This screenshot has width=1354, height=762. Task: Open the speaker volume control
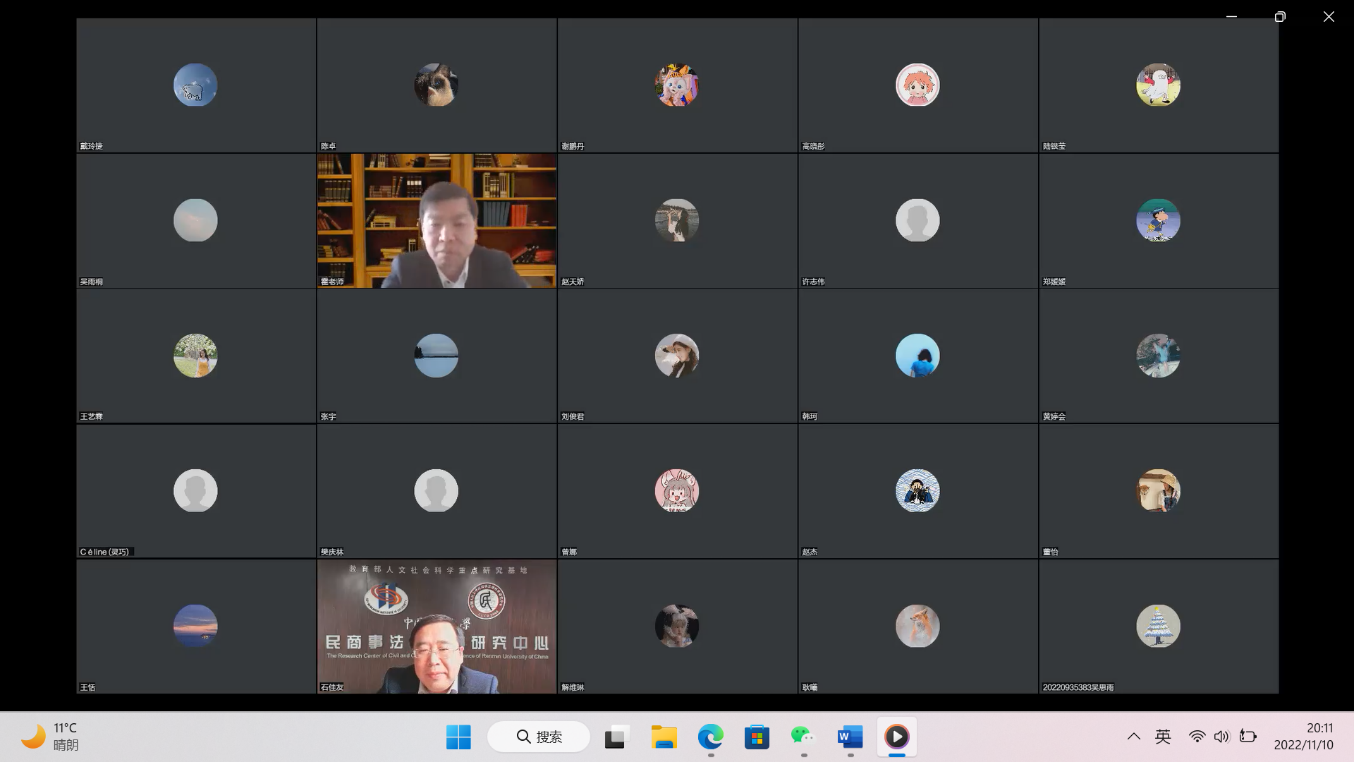[1221, 737]
